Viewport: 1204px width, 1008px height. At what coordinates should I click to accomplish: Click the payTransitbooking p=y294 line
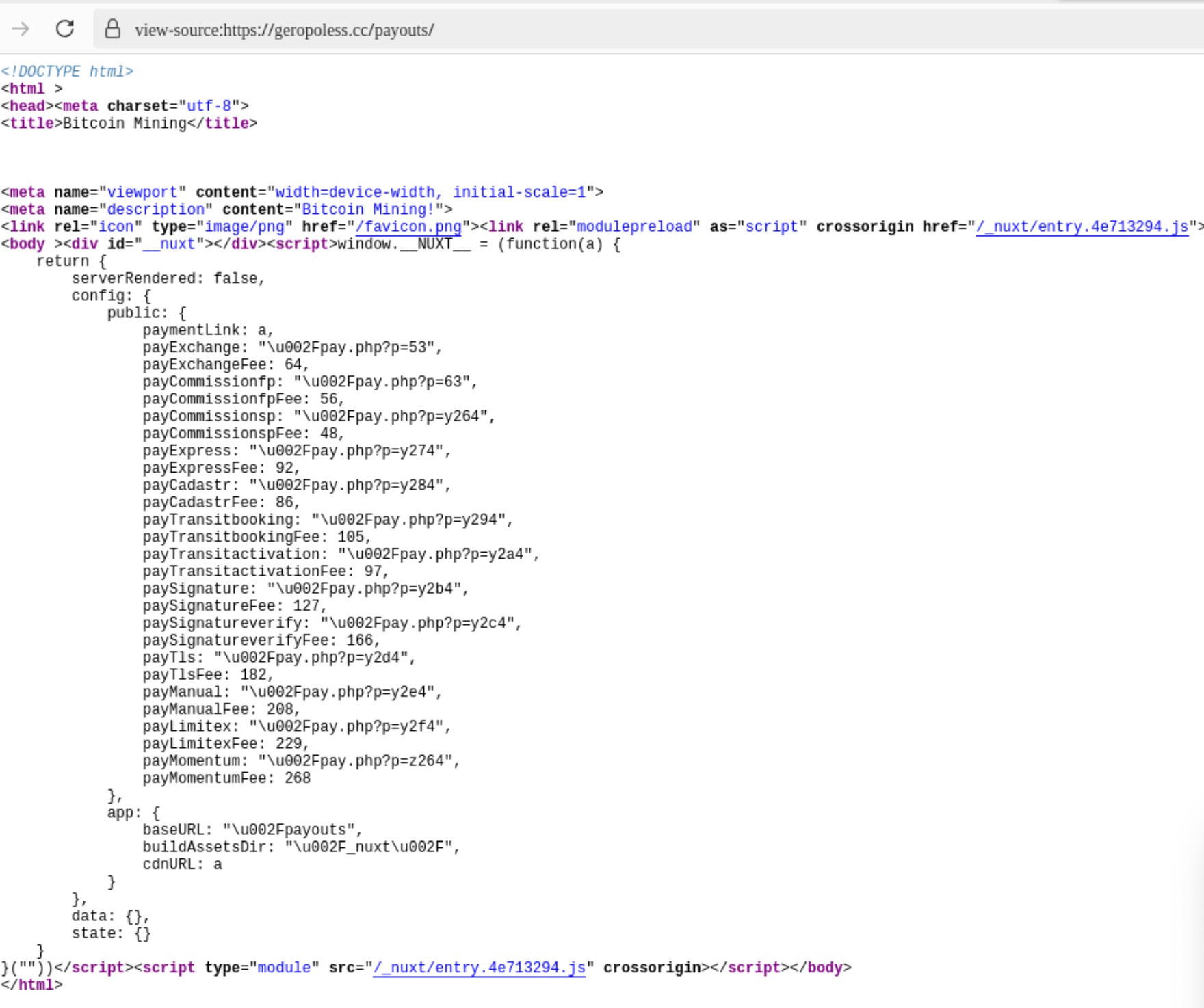328,520
